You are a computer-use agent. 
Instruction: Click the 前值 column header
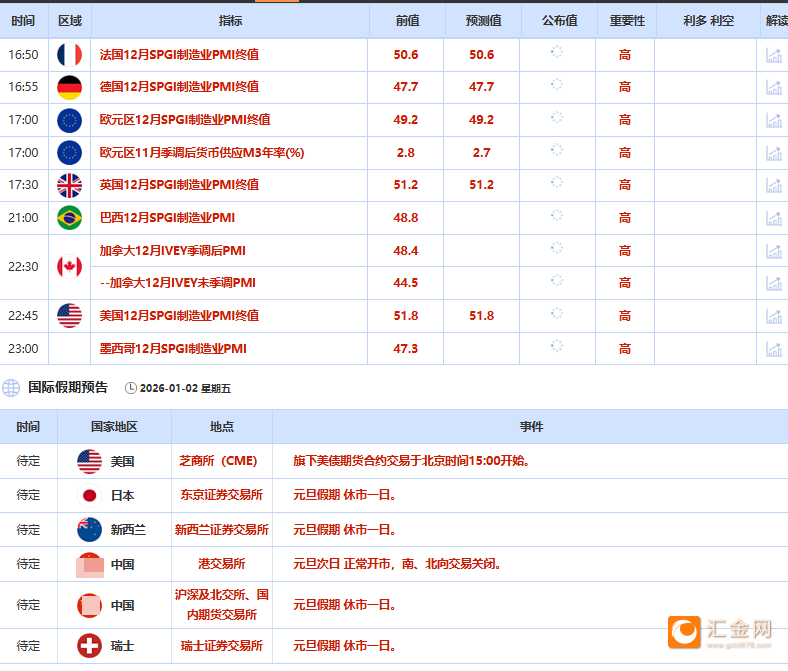click(407, 21)
